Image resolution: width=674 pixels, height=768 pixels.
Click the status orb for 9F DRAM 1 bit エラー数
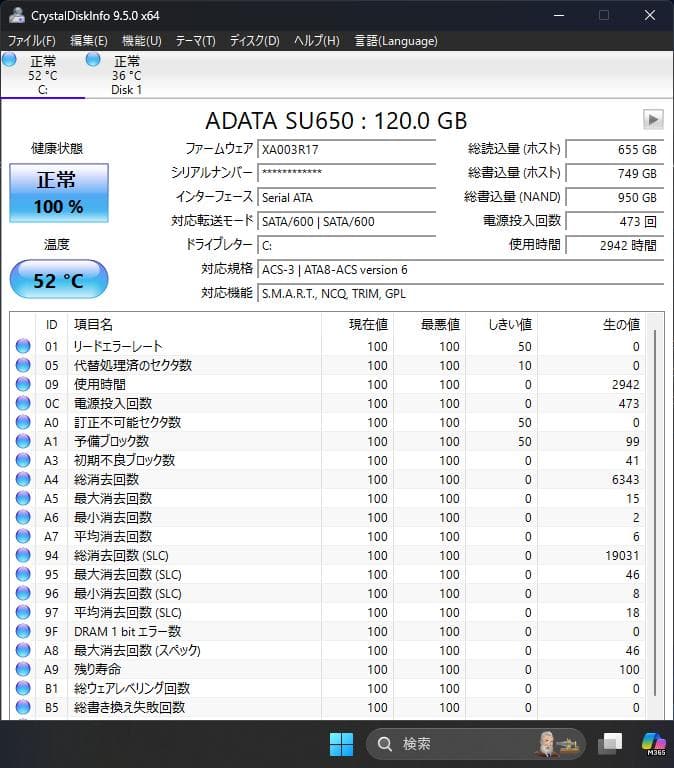[x=23, y=631]
